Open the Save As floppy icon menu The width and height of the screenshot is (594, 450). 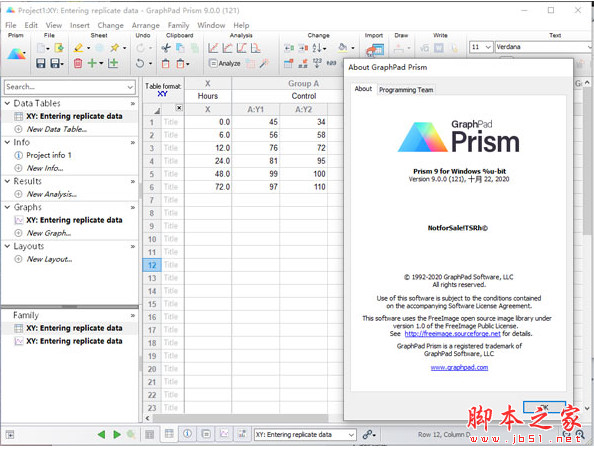pos(57,63)
